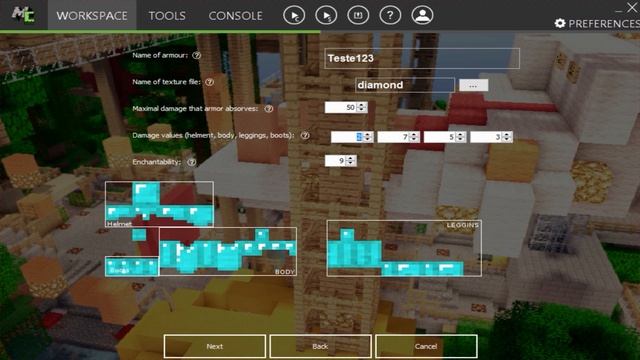Click the 'Maximal damage that armor absorbs:' label
Image resolution: width=640 pixels, height=360 pixels.
(195, 109)
